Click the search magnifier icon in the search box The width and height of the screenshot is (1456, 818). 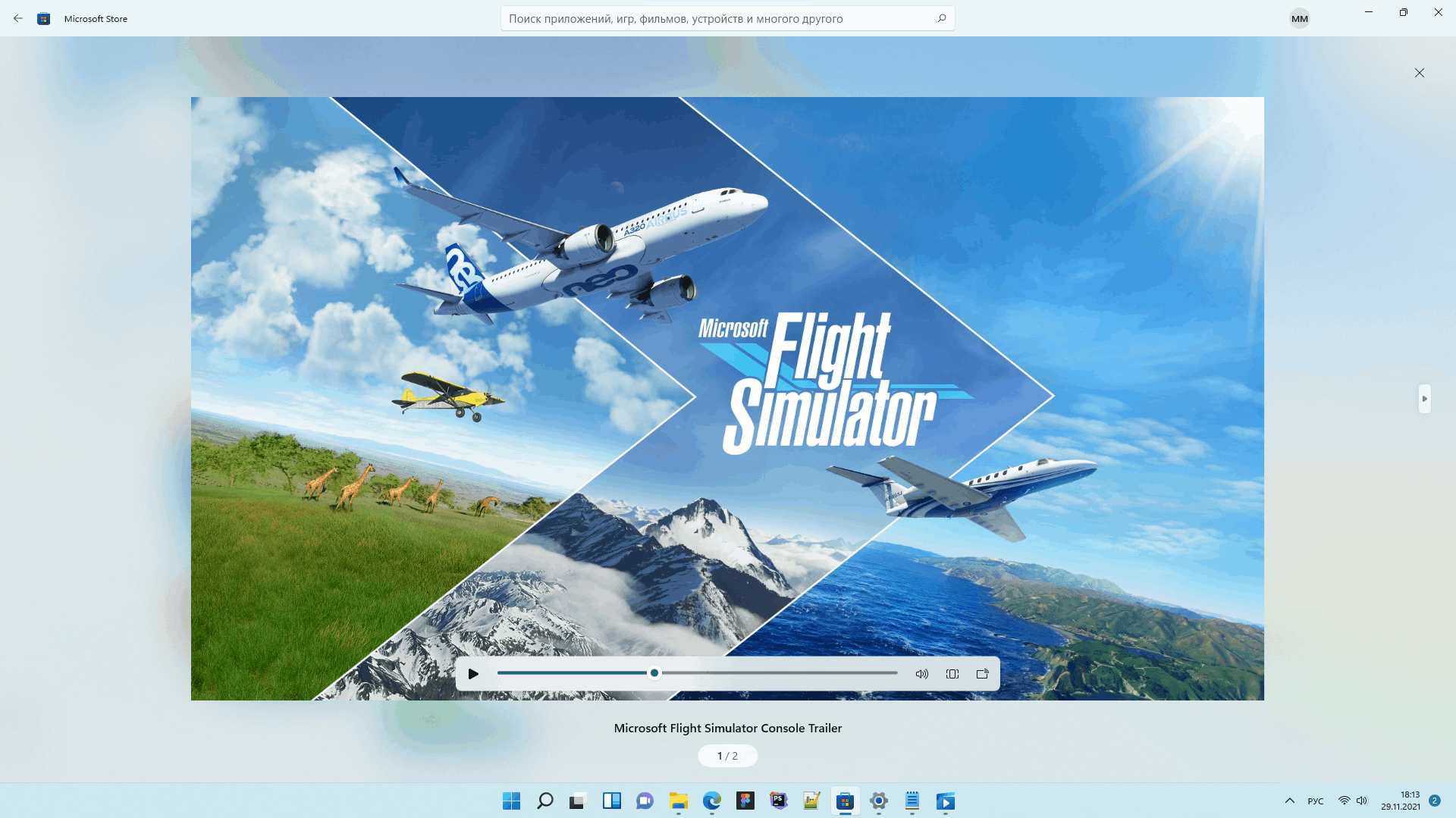click(942, 18)
